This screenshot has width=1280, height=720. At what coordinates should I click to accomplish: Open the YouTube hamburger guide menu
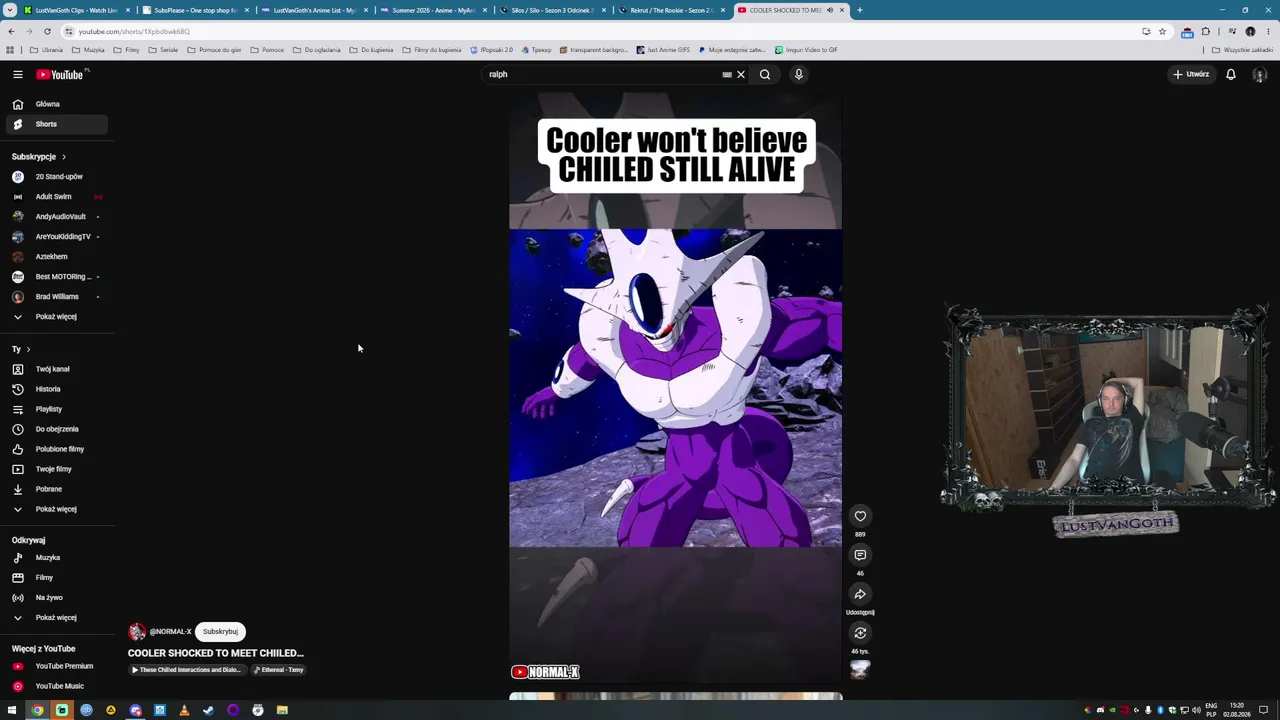[18, 74]
